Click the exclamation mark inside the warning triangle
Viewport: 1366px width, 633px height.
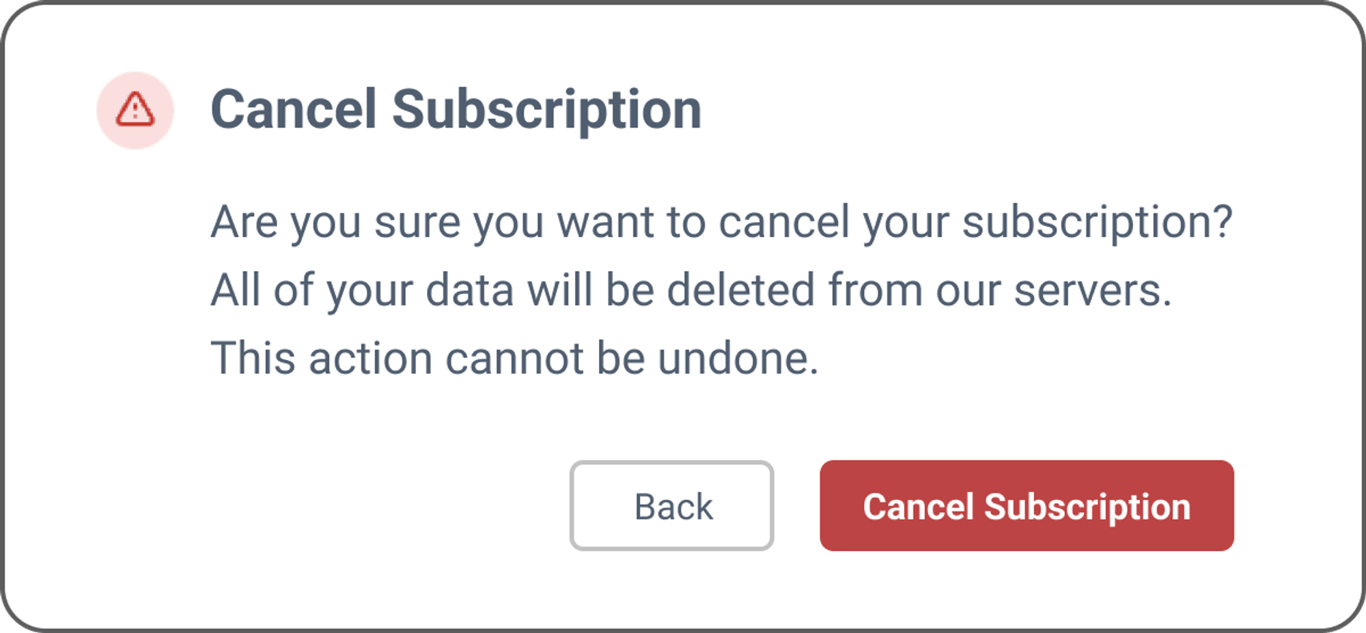coord(135,111)
